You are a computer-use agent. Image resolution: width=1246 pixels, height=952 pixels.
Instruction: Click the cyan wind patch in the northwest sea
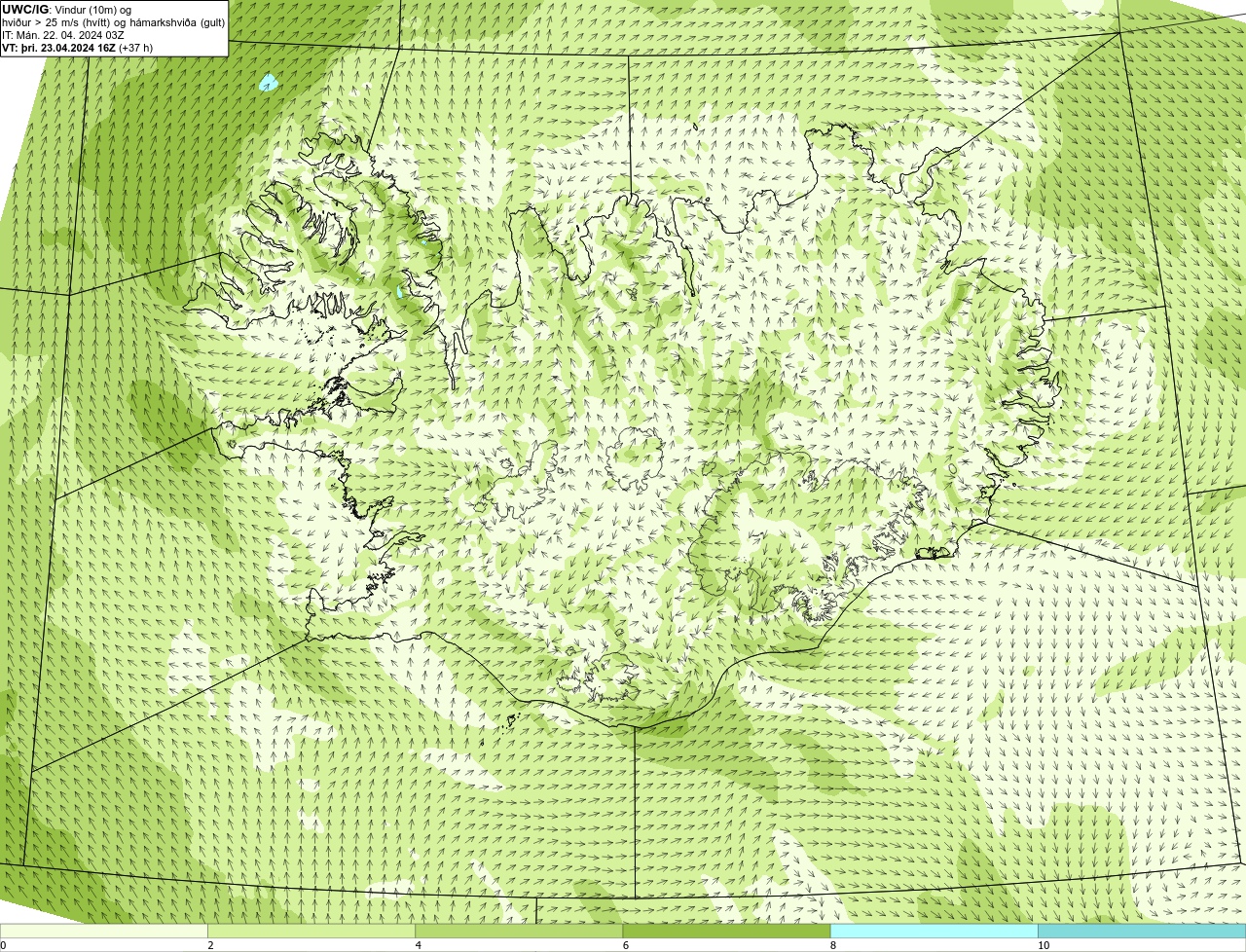pyautogui.click(x=268, y=83)
